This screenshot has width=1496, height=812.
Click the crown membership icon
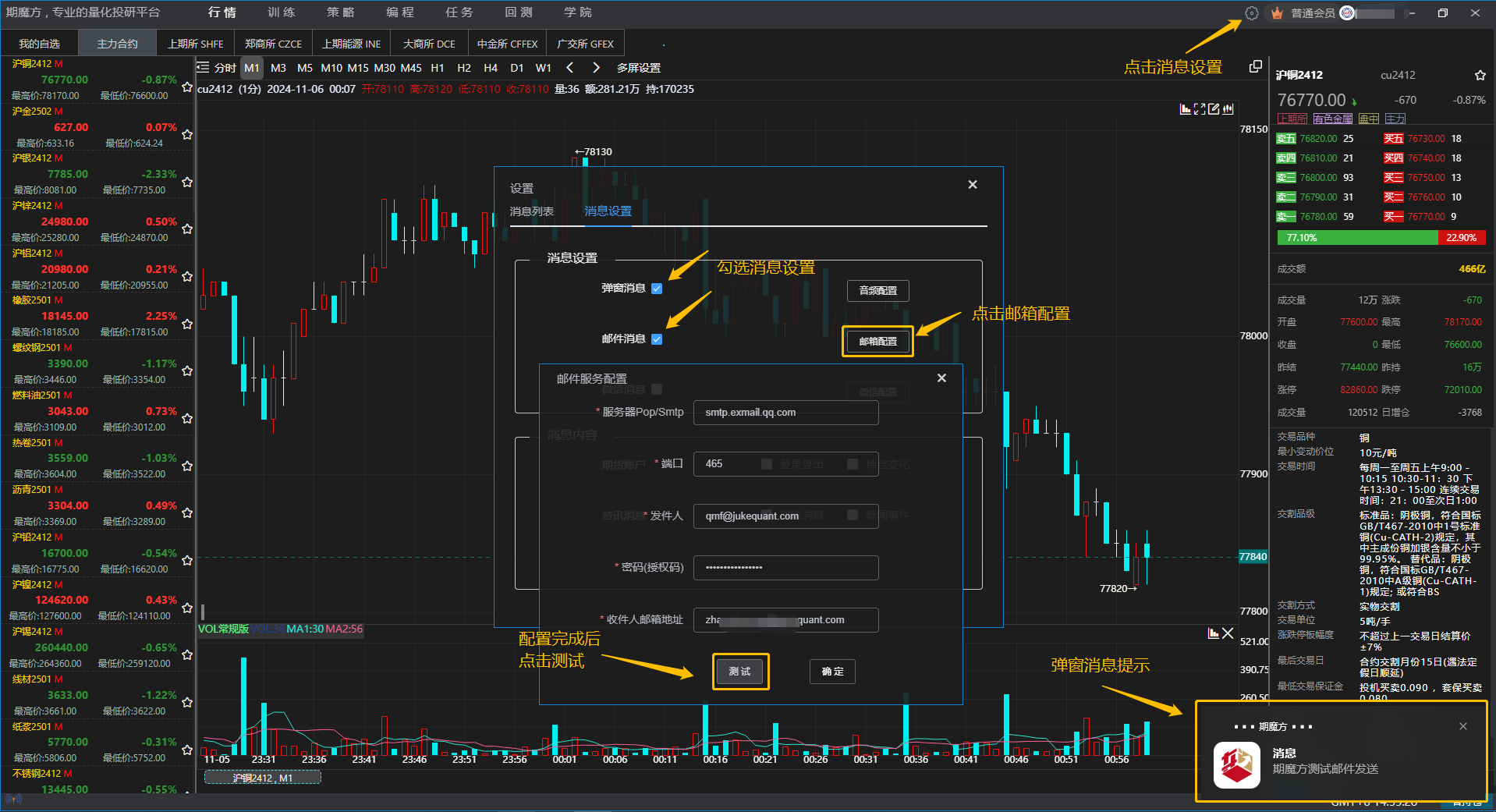pyautogui.click(x=1277, y=13)
